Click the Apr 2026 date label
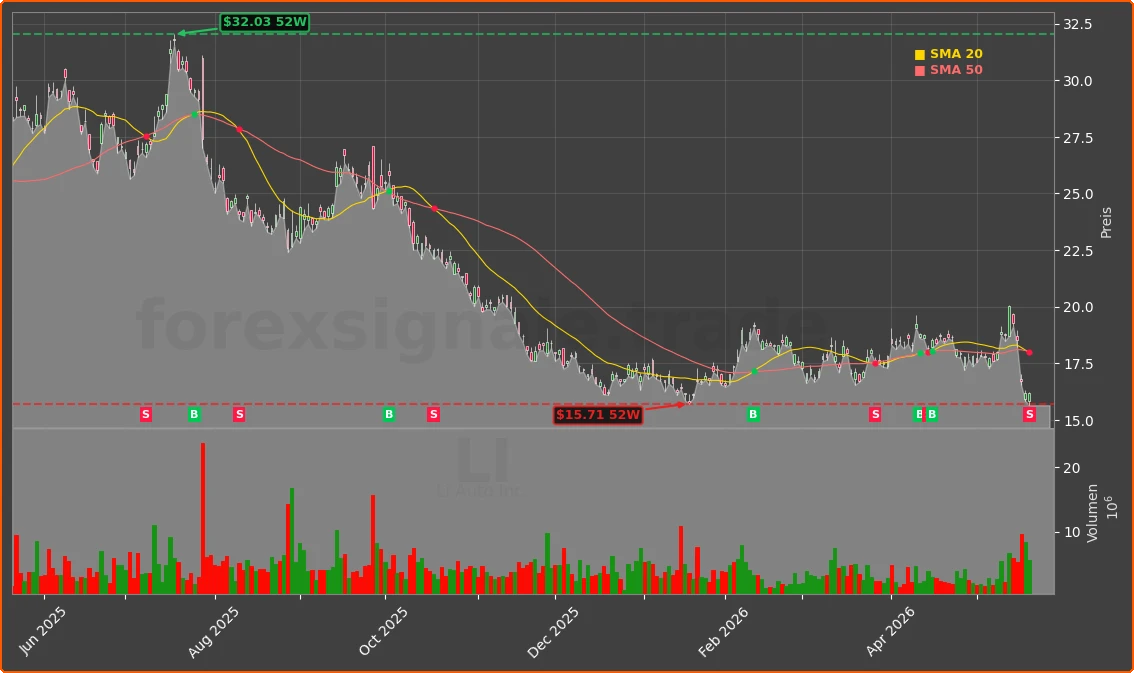This screenshot has width=1134, height=673. (x=890, y=631)
